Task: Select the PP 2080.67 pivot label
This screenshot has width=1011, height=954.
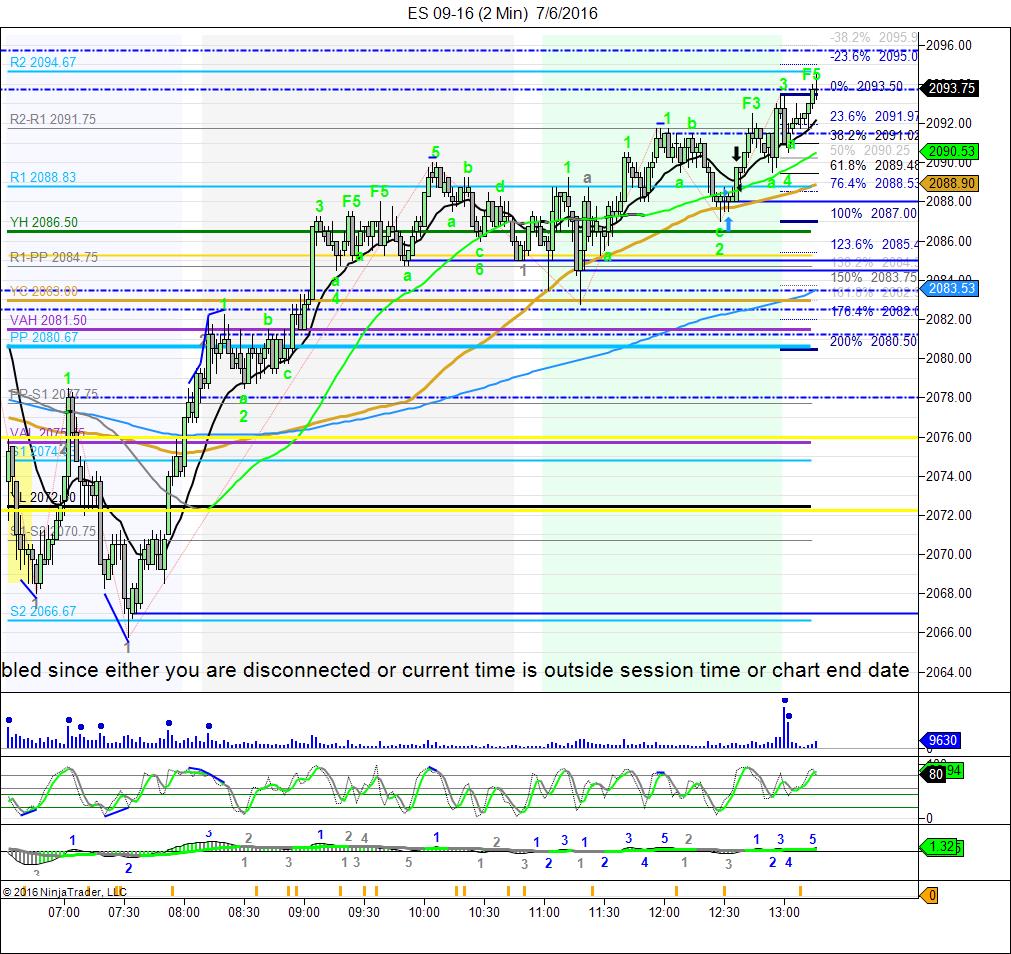Action: point(44,337)
